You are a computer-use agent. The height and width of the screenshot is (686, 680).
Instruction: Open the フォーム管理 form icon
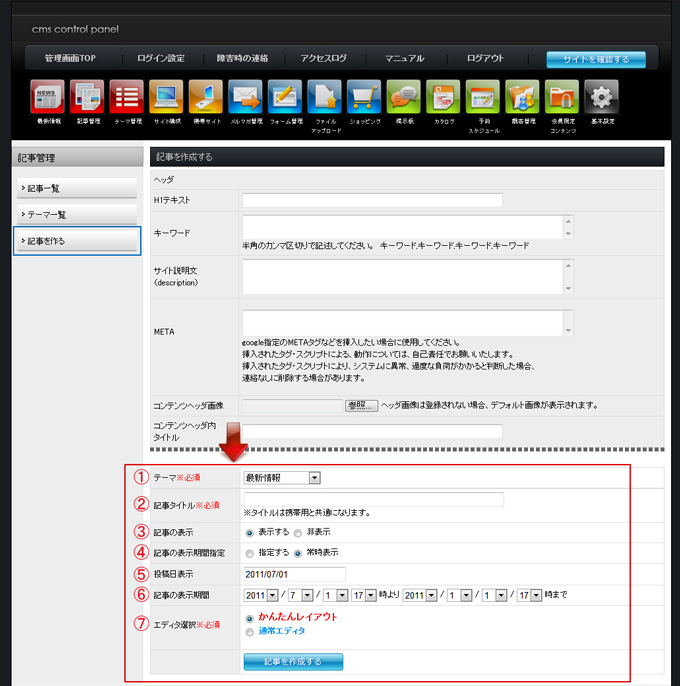[x=285, y=97]
